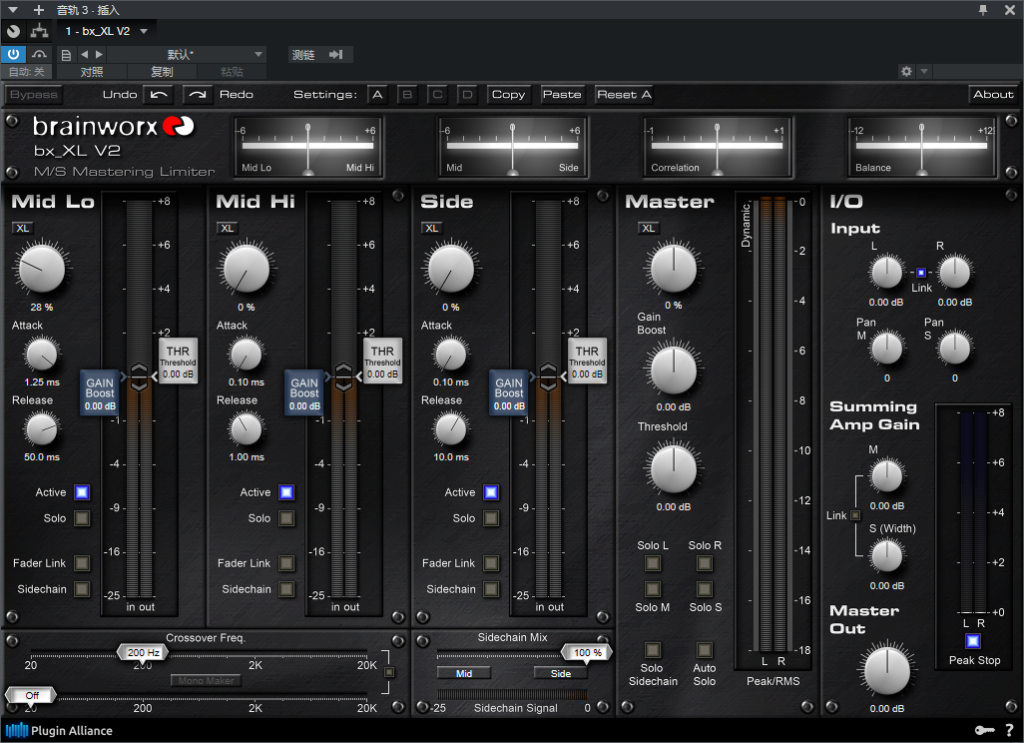Click the brainworx logo

[x=114, y=126]
